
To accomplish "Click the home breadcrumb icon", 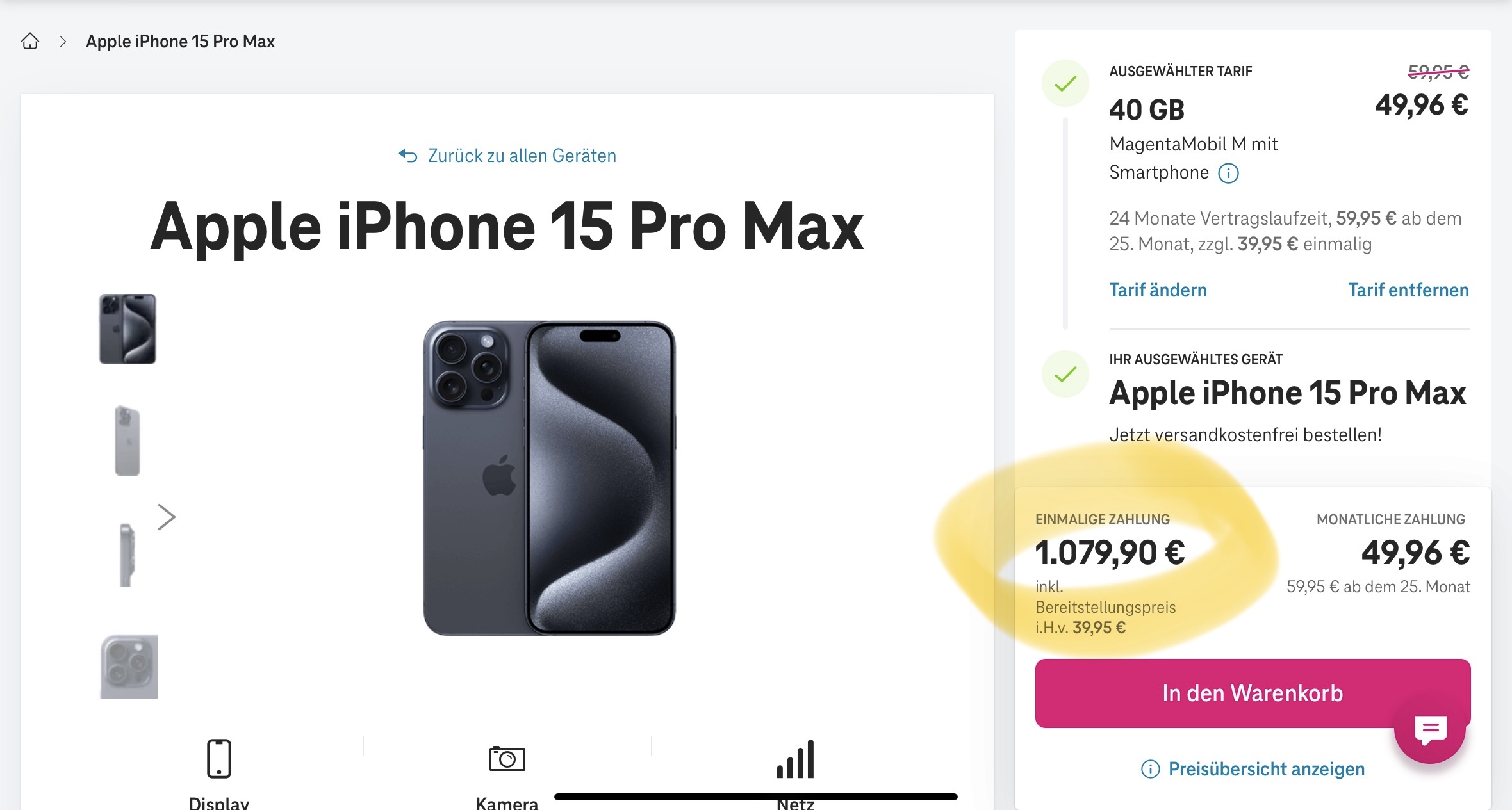I will [30, 42].
